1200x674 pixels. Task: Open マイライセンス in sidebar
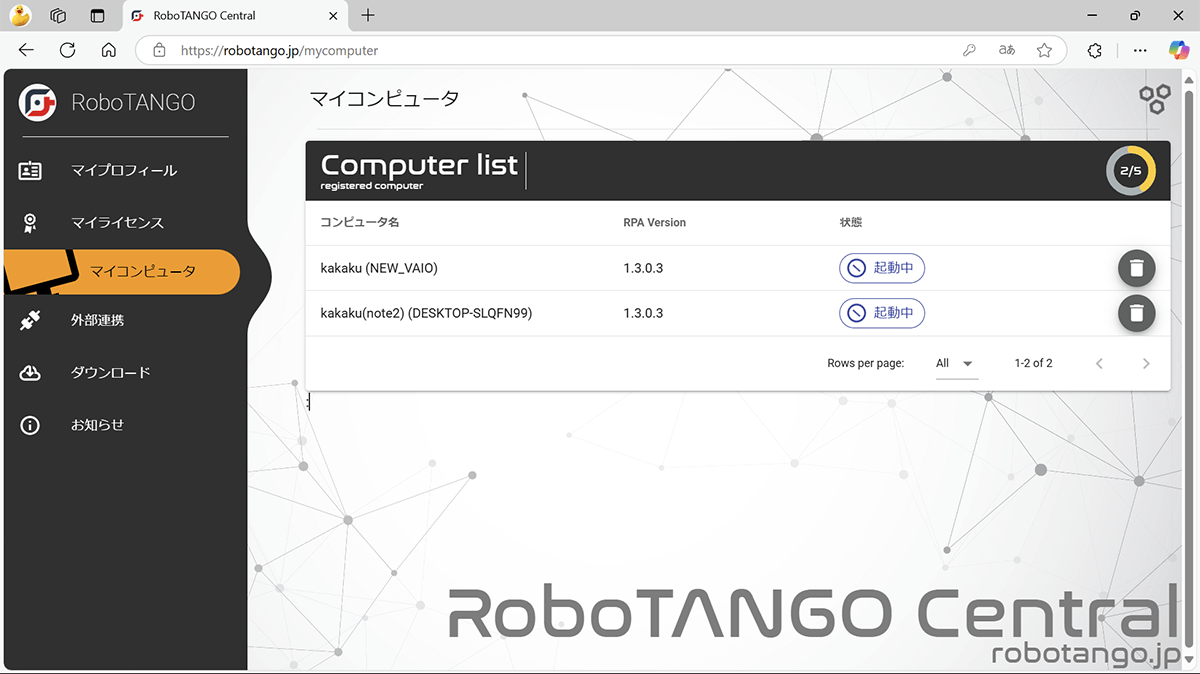[x=117, y=222]
